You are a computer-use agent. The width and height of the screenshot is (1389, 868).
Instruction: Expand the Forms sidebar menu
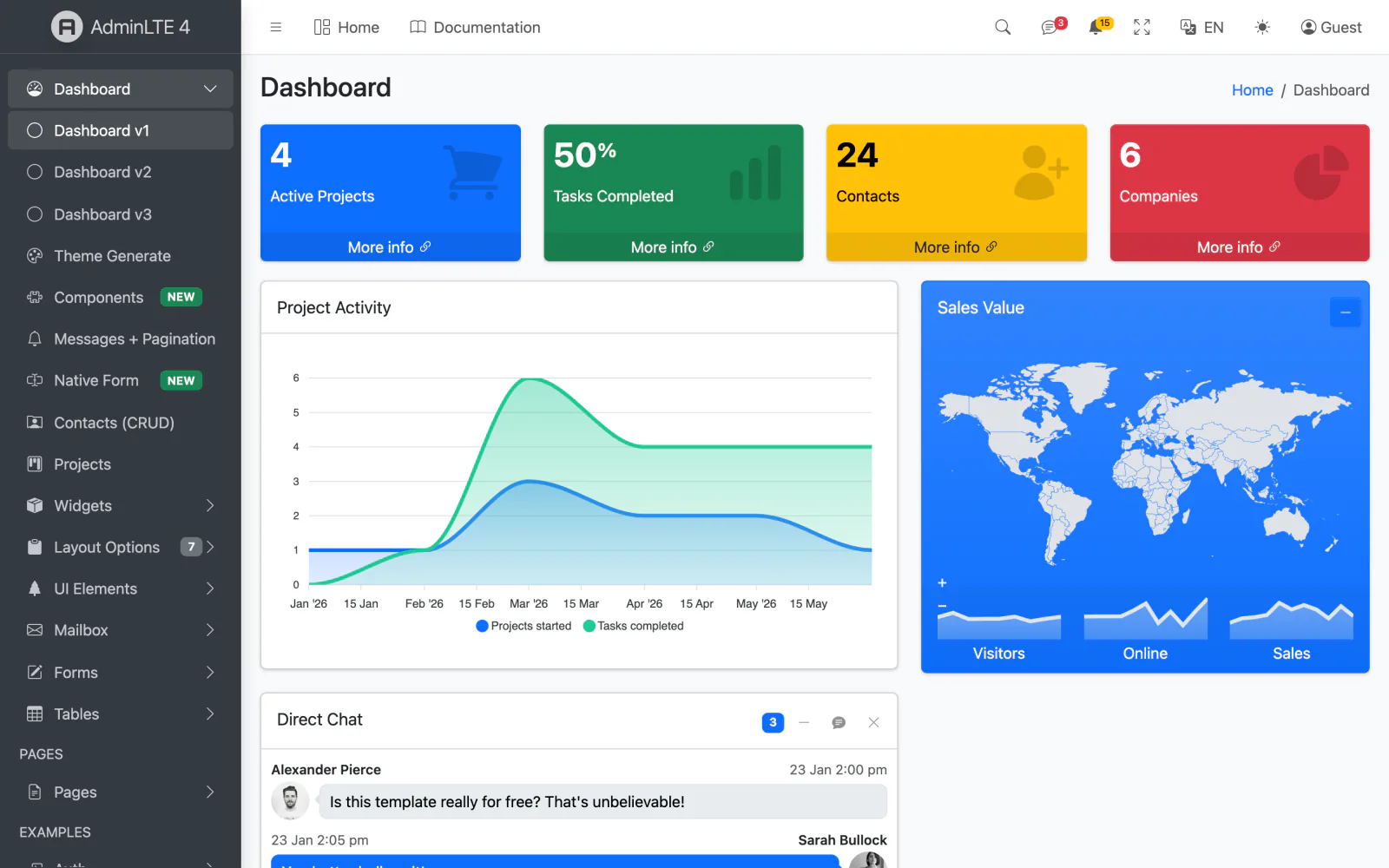click(x=121, y=673)
